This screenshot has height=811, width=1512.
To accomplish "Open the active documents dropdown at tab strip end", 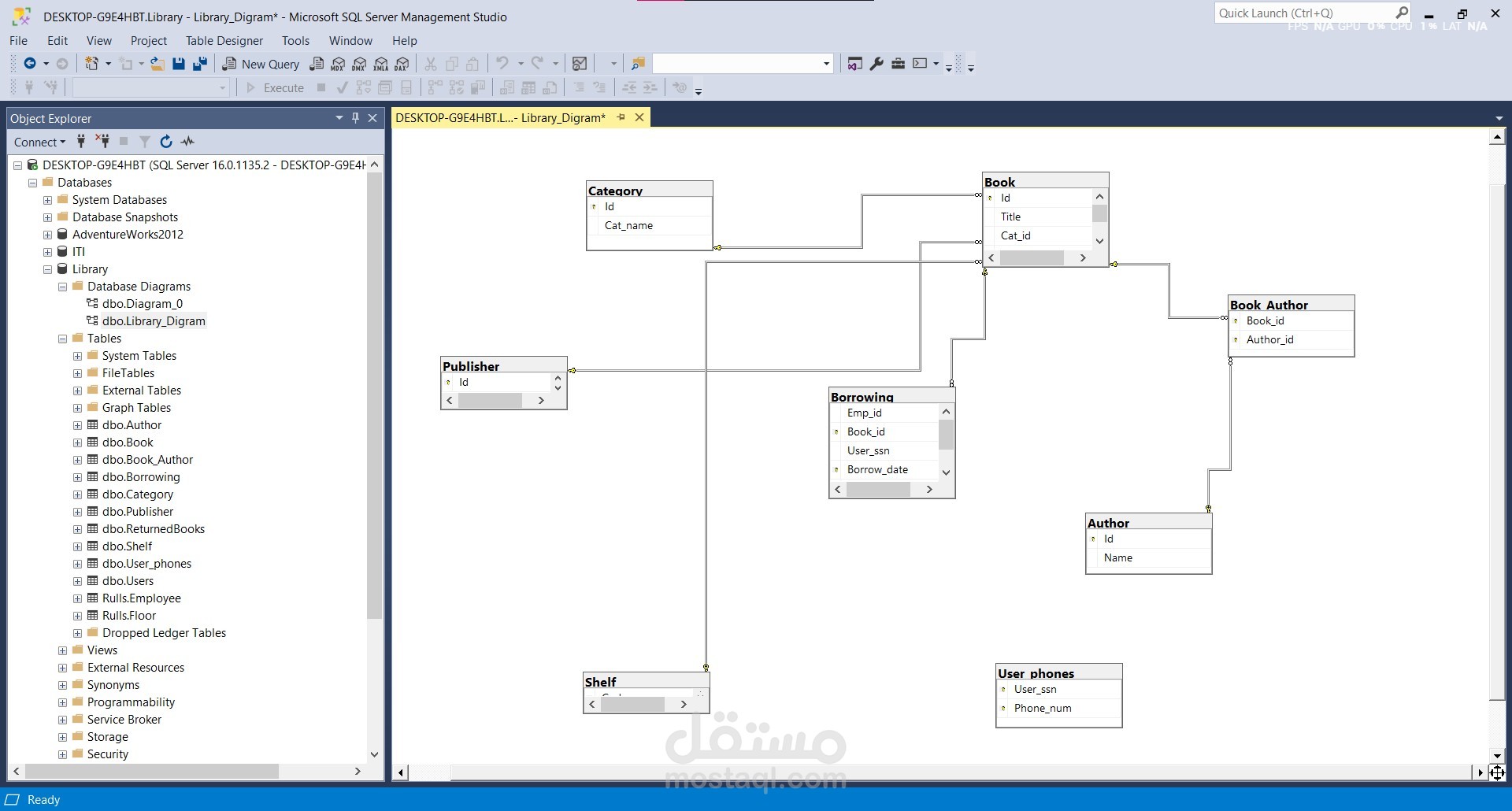I will (x=1499, y=118).
